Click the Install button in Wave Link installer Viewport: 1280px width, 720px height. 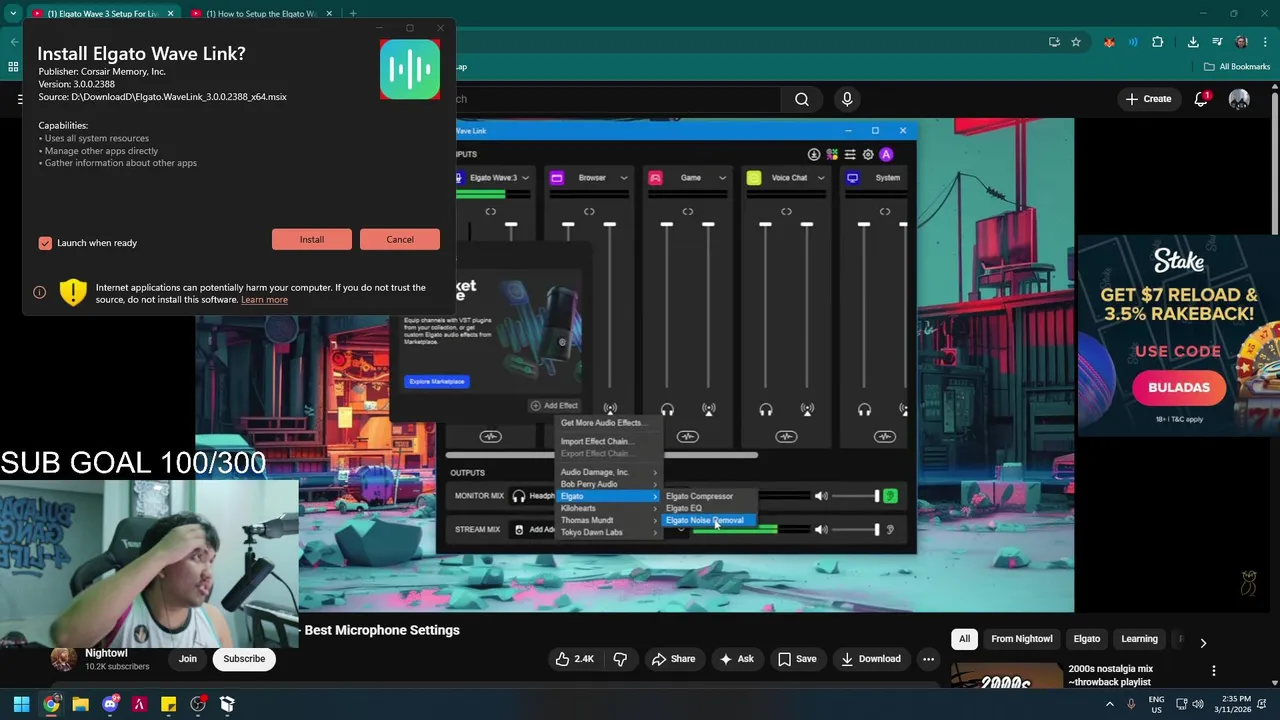311,239
